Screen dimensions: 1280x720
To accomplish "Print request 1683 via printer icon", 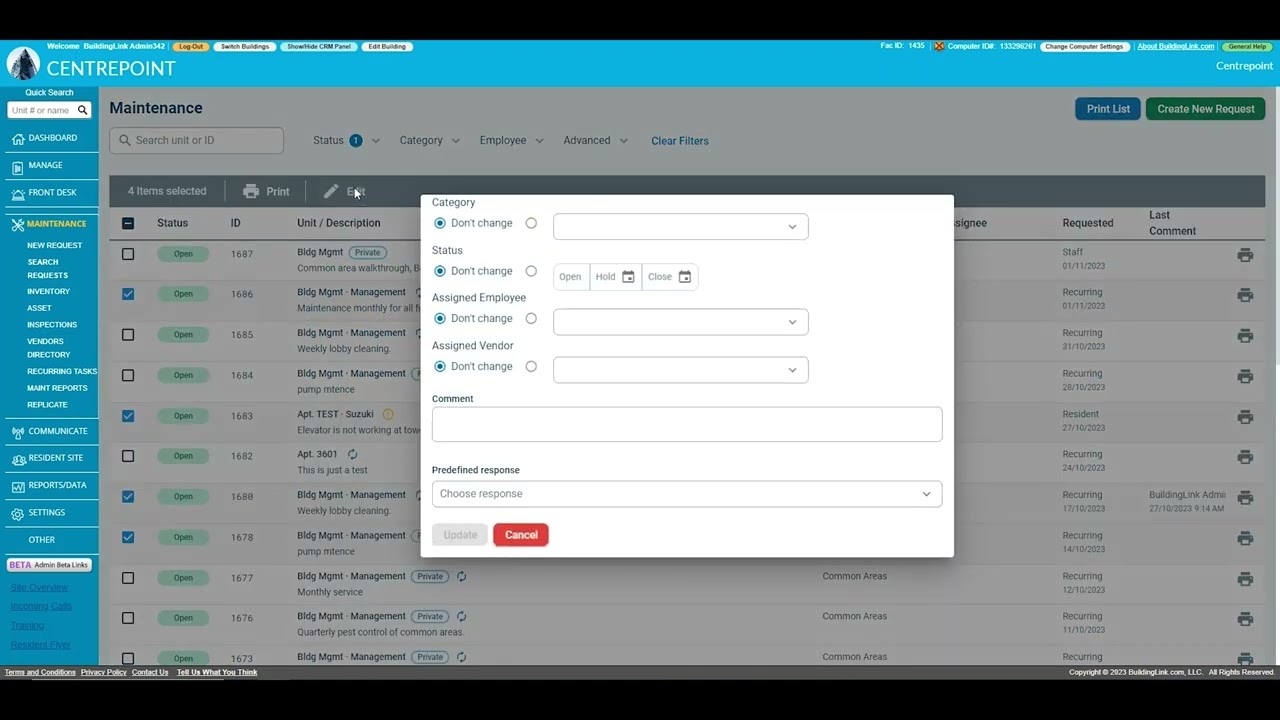I will pyautogui.click(x=1245, y=417).
